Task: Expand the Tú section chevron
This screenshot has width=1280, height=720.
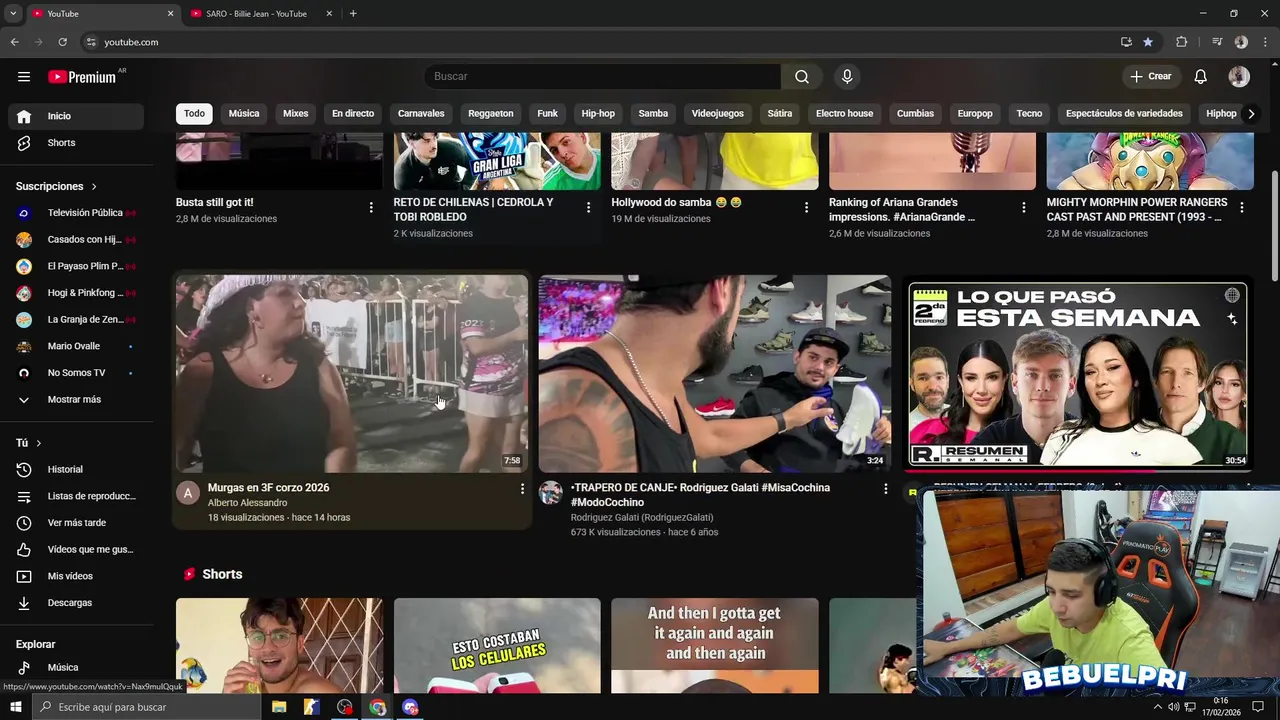Action: click(39, 443)
